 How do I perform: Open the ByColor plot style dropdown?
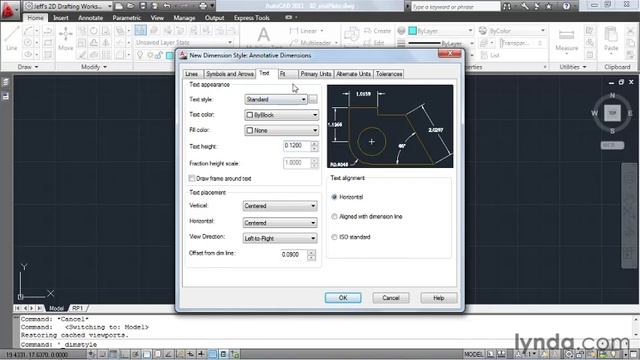click(517, 31)
